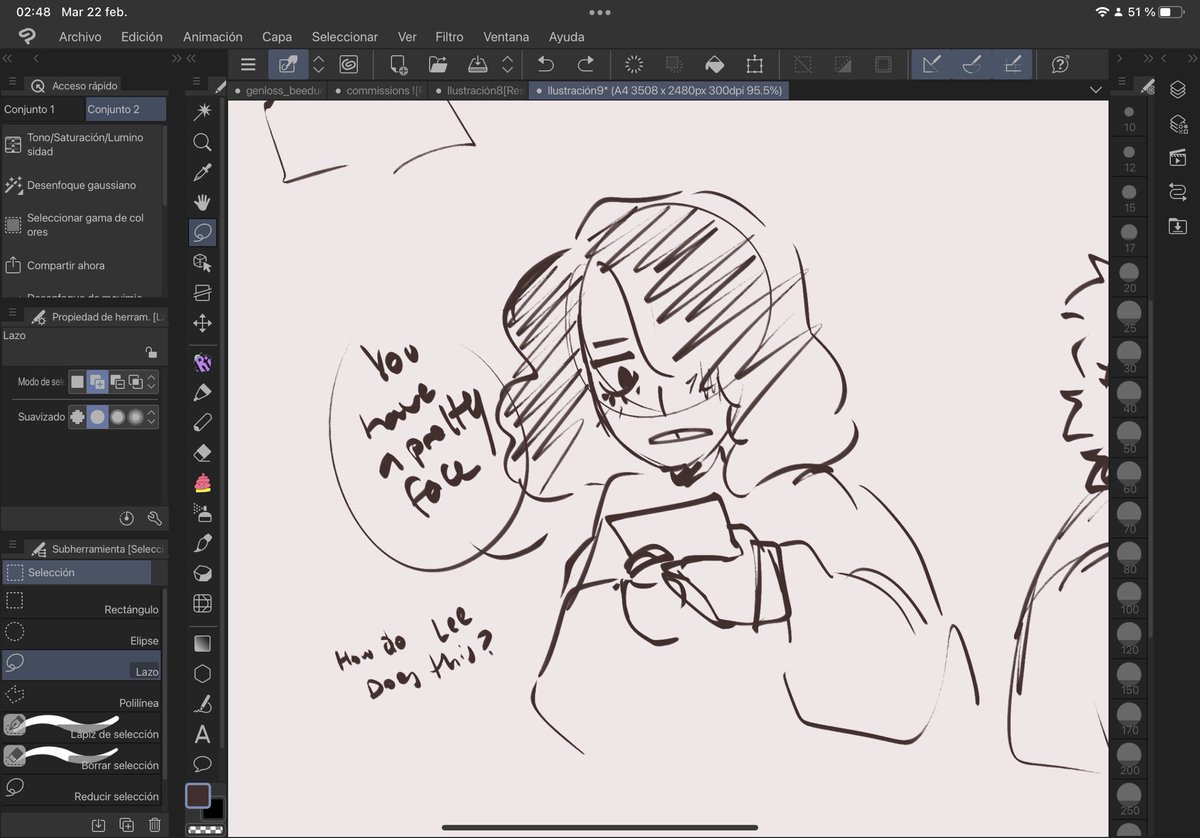
Task: Click Compartir ahora in quick access
Action: click(x=81, y=265)
